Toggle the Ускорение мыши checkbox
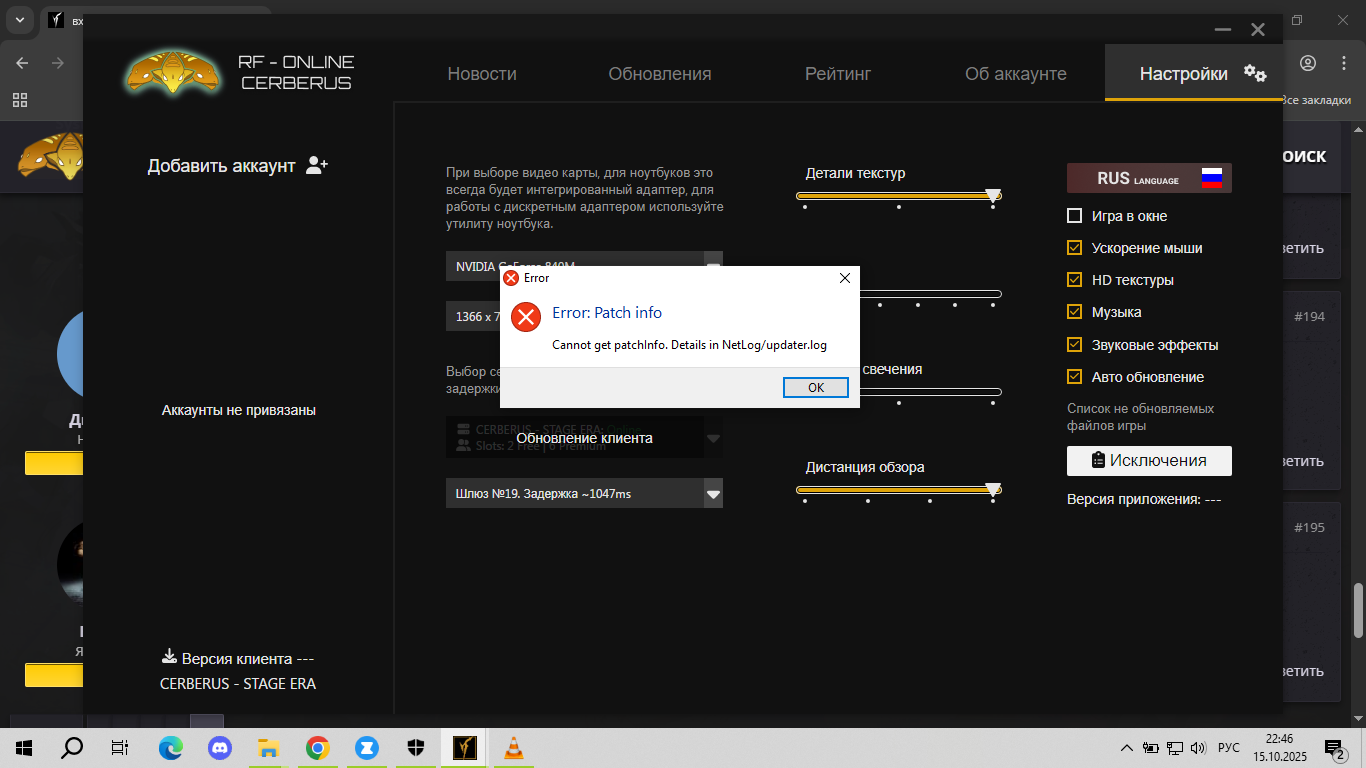This screenshot has width=1366, height=768. (1075, 248)
